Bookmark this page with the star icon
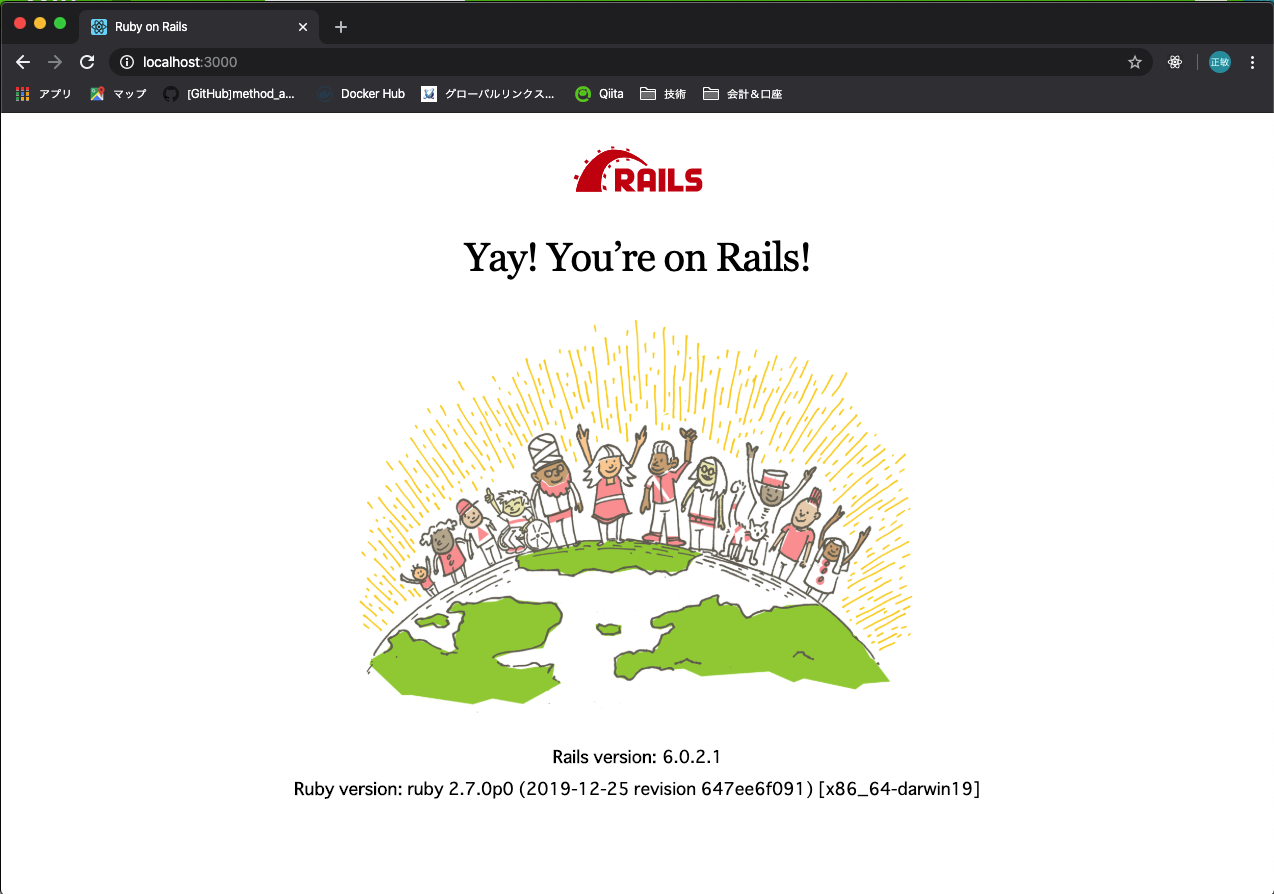This screenshot has width=1274, height=894. click(x=1135, y=62)
